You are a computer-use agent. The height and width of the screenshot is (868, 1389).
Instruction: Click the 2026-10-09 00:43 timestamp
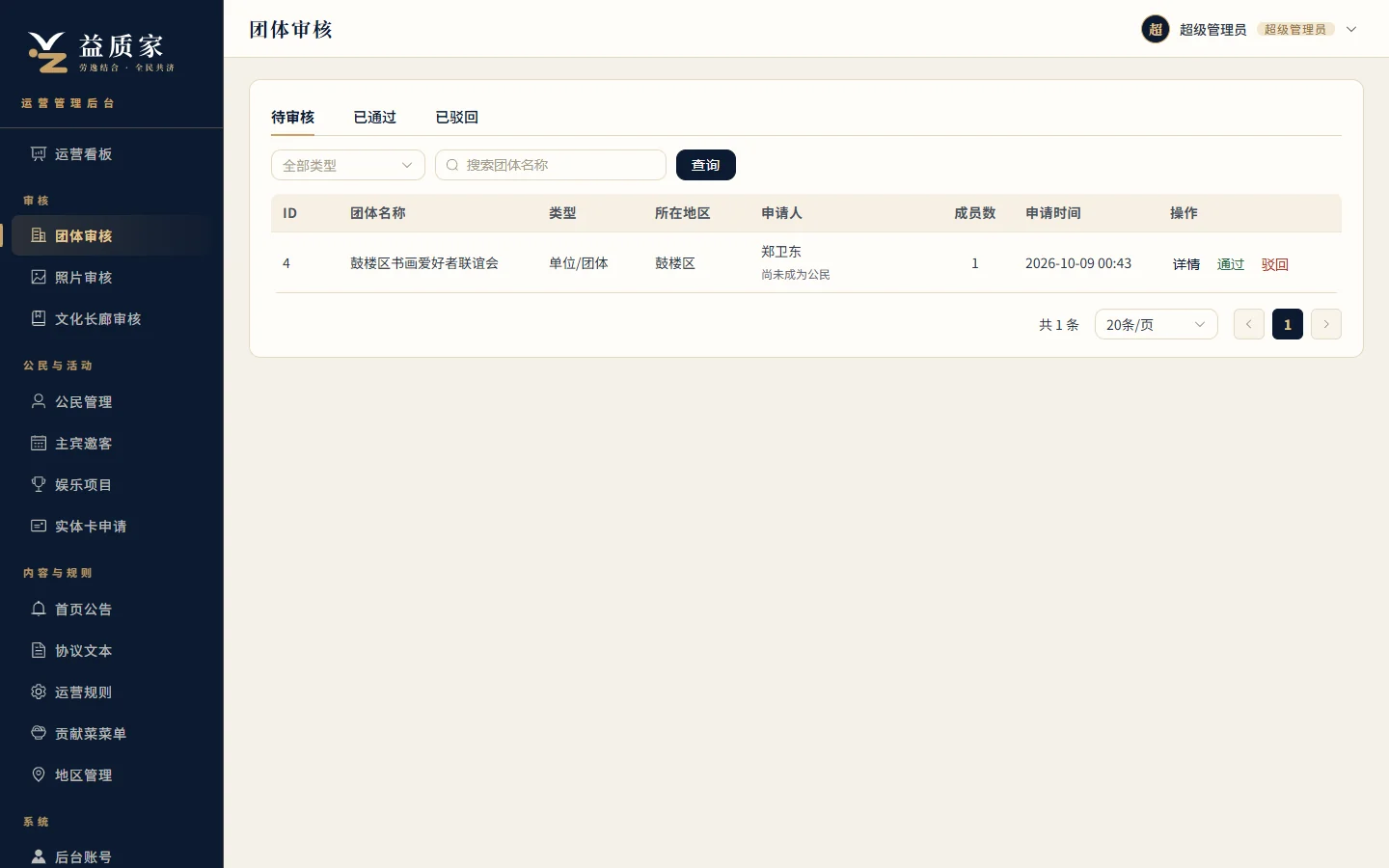[1078, 263]
